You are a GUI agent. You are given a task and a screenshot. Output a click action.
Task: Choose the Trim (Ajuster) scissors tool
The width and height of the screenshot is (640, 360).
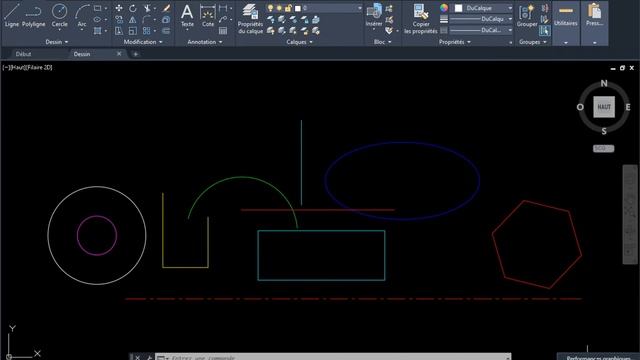[x=147, y=8]
